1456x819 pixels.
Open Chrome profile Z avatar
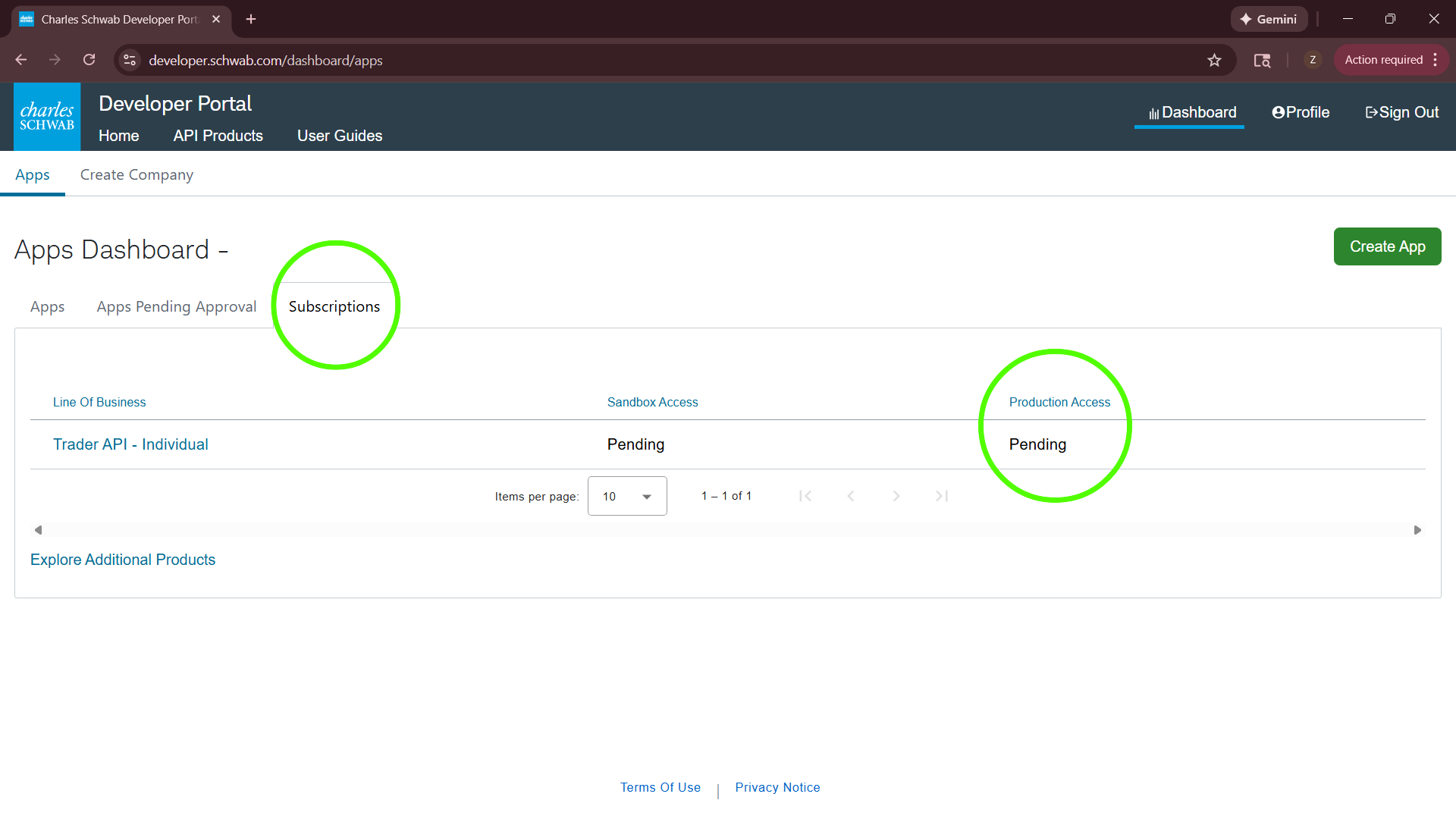(1313, 60)
